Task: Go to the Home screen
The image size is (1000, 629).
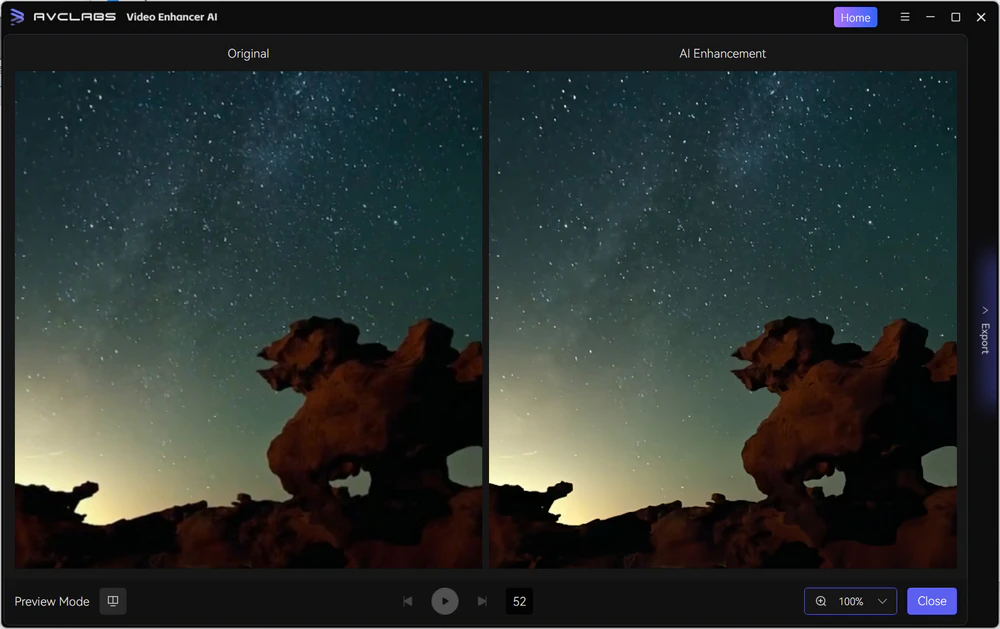Action: [855, 16]
